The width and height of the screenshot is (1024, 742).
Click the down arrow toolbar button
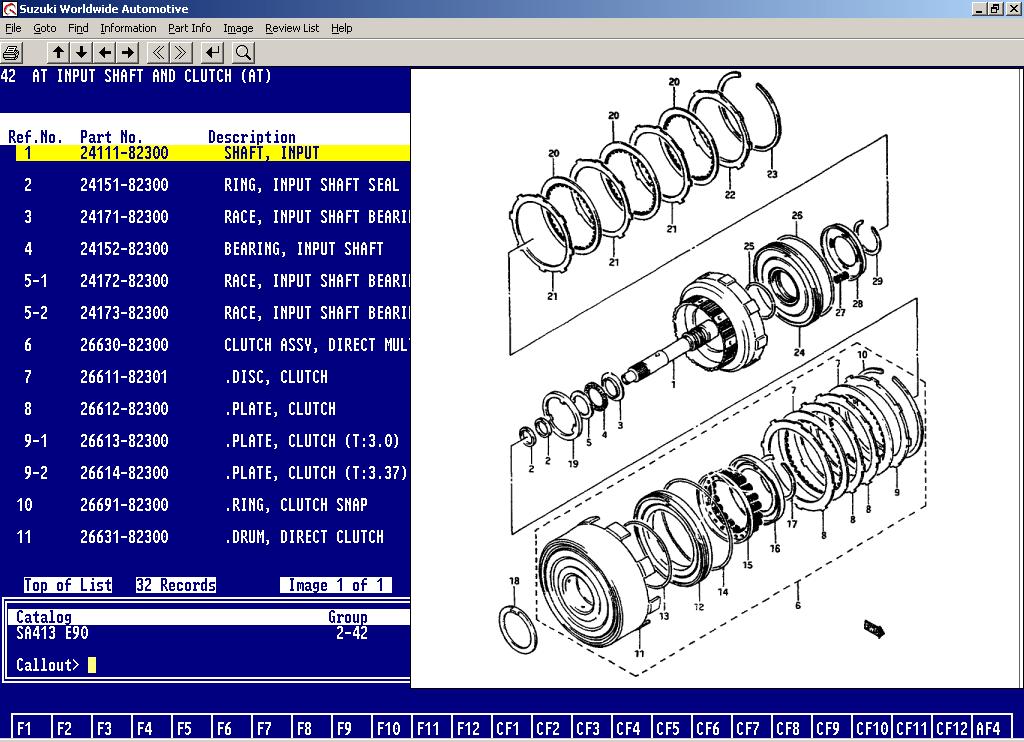click(82, 53)
